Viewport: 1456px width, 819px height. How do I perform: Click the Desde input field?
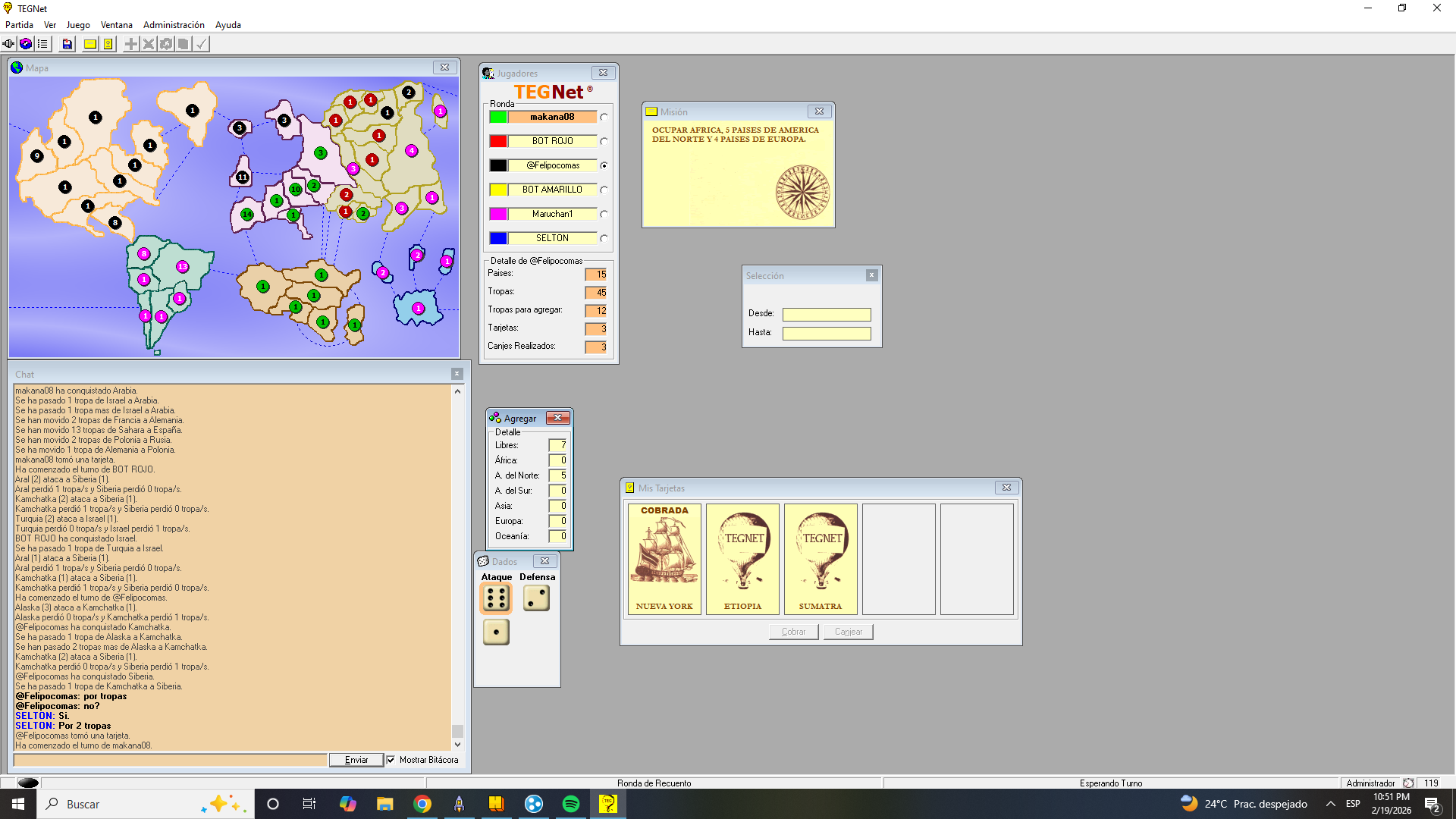tap(826, 314)
